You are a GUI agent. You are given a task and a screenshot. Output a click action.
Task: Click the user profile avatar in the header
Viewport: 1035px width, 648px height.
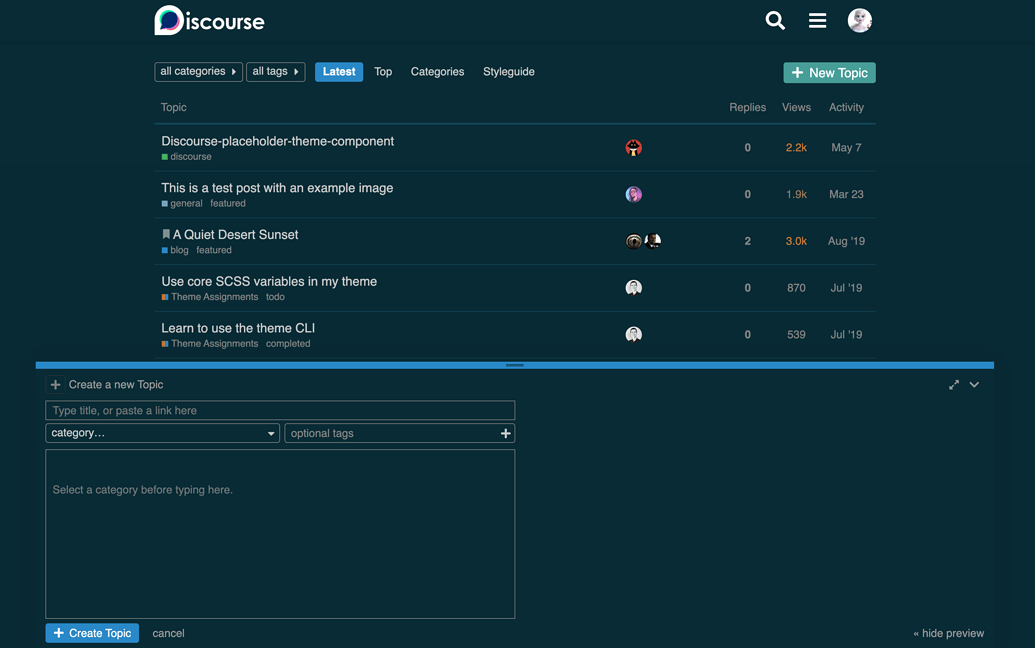pyautogui.click(x=859, y=21)
